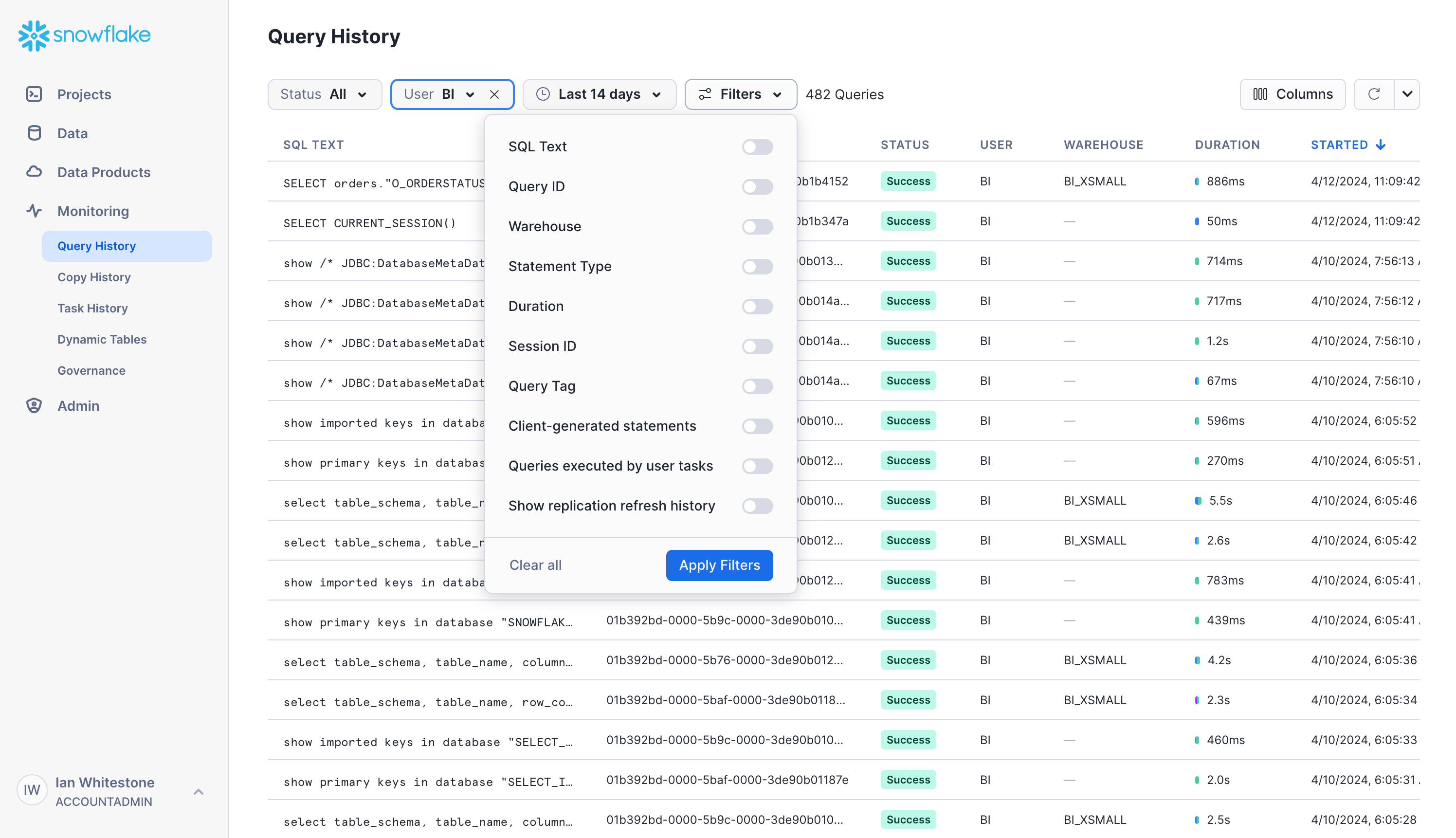Refresh the query list
The width and height of the screenshot is (1456, 838).
click(1374, 94)
